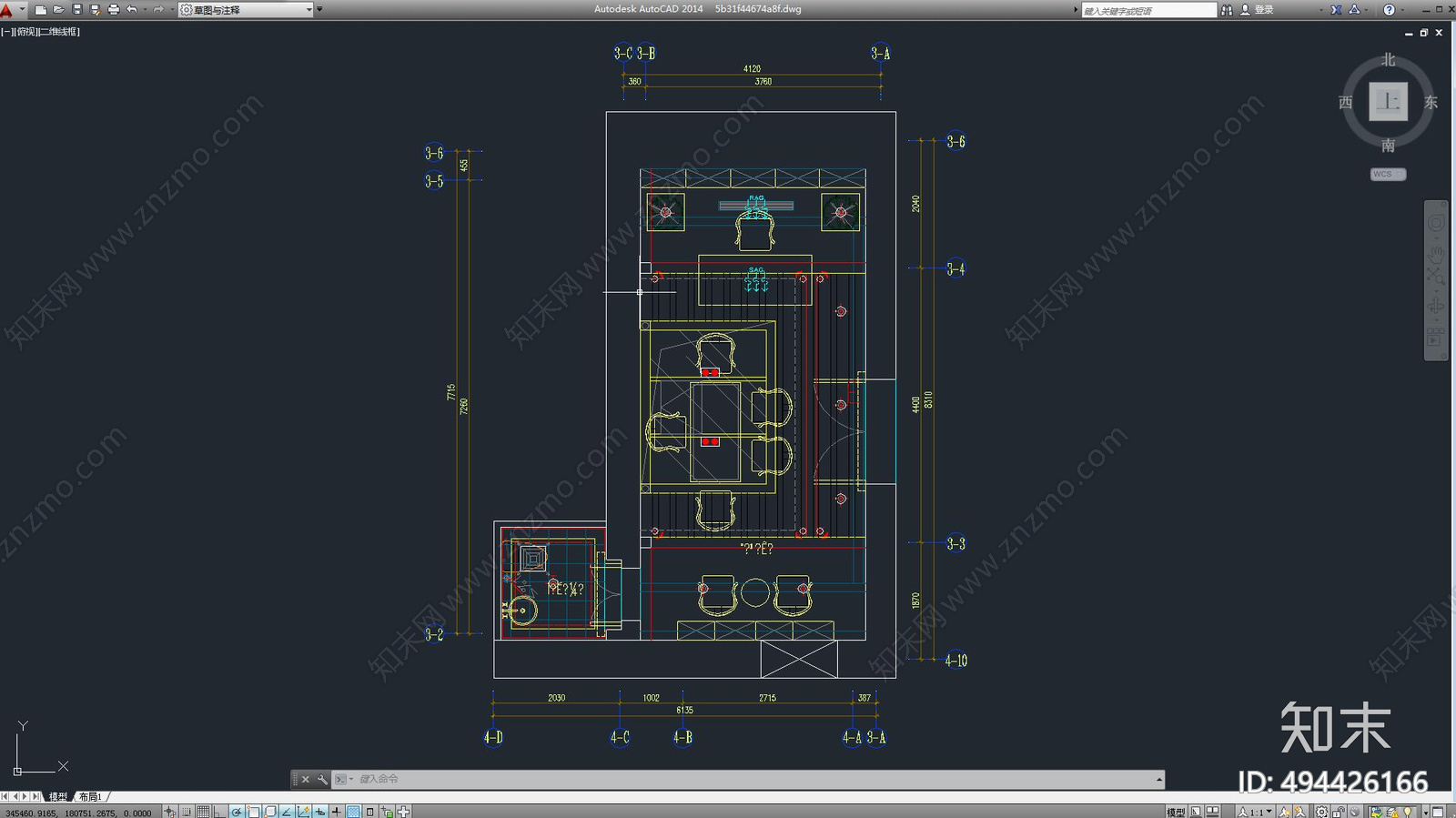Redo the last undone action
This screenshot has width=1456, height=818.
tap(158, 10)
